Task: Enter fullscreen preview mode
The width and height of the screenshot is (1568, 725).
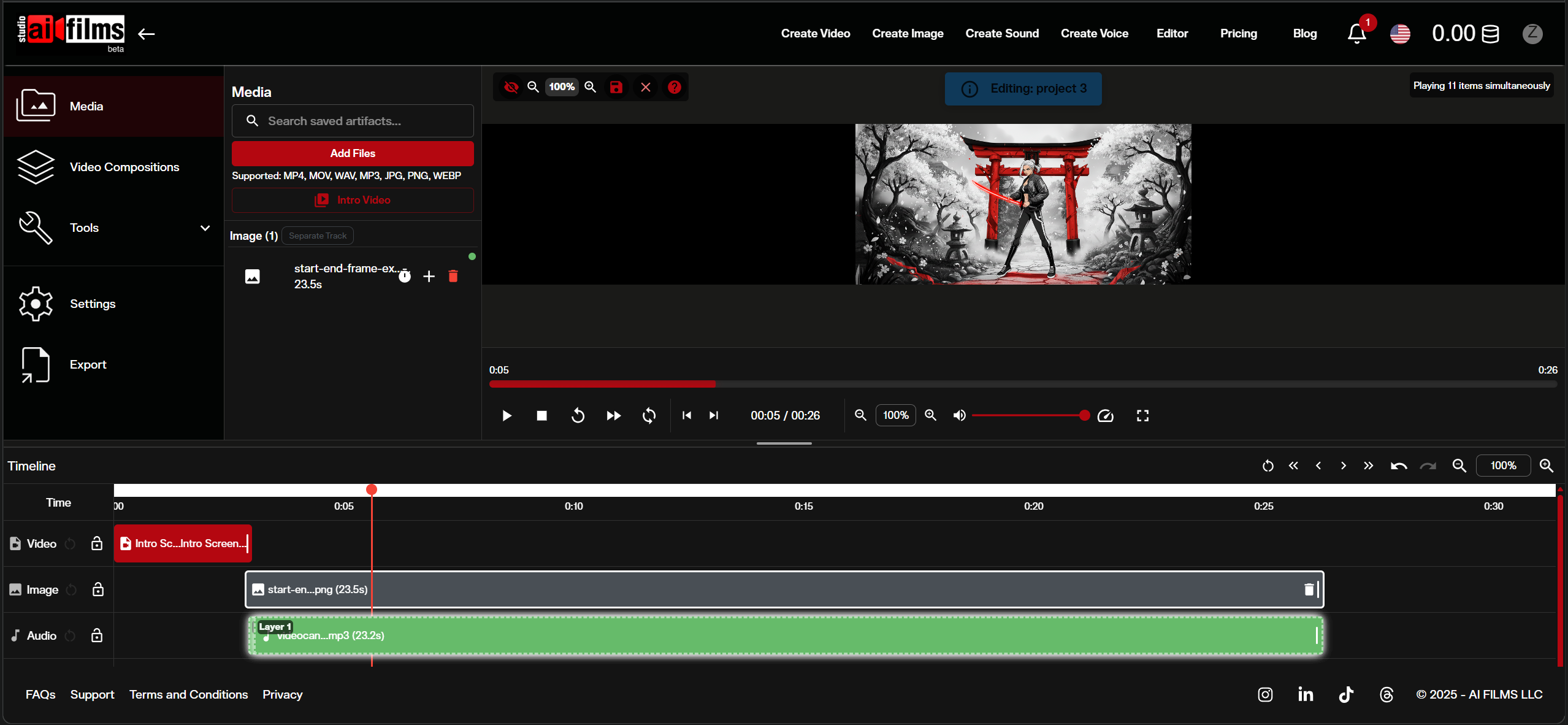Action: (x=1142, y=416)
